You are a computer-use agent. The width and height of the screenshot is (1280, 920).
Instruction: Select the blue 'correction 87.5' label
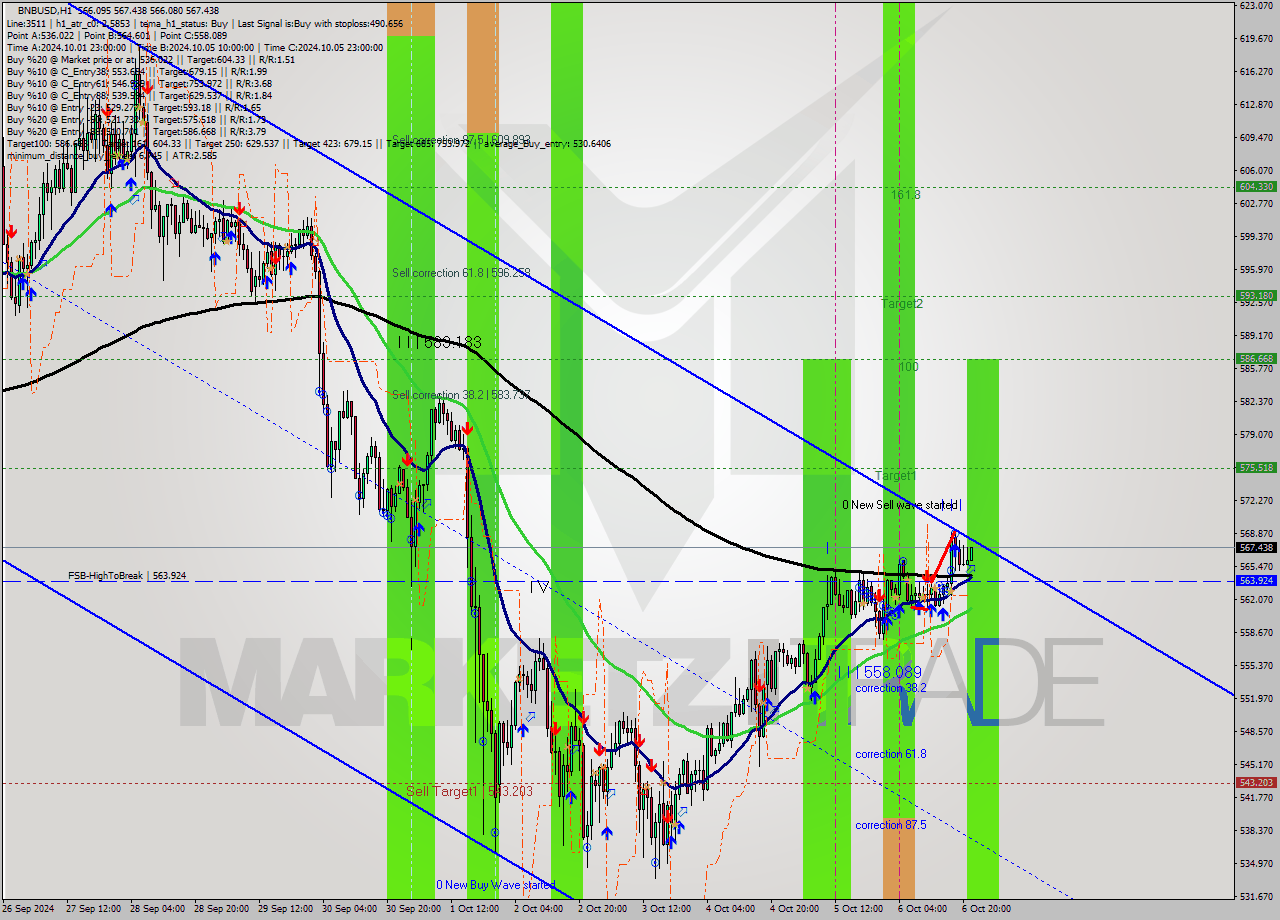890,825
